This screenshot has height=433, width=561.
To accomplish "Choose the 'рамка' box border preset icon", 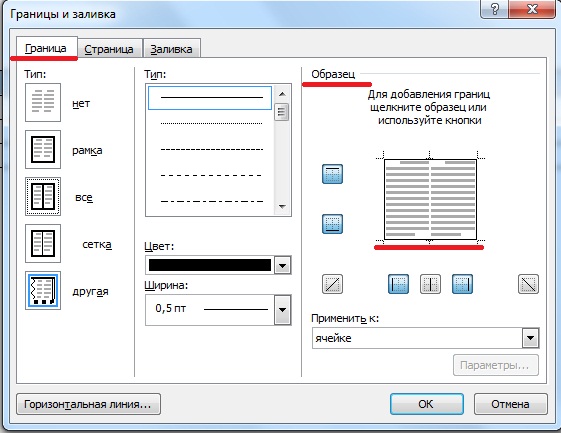I will [43, 149].
